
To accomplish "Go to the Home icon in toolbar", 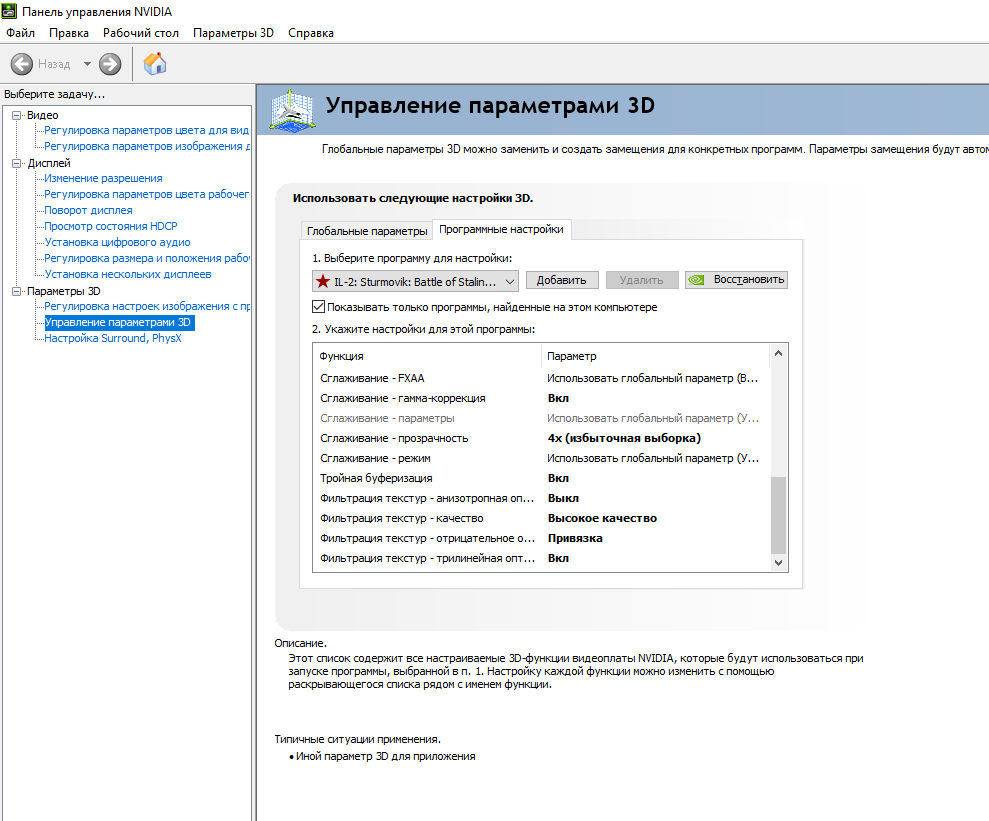I will (x=155, y=64).
